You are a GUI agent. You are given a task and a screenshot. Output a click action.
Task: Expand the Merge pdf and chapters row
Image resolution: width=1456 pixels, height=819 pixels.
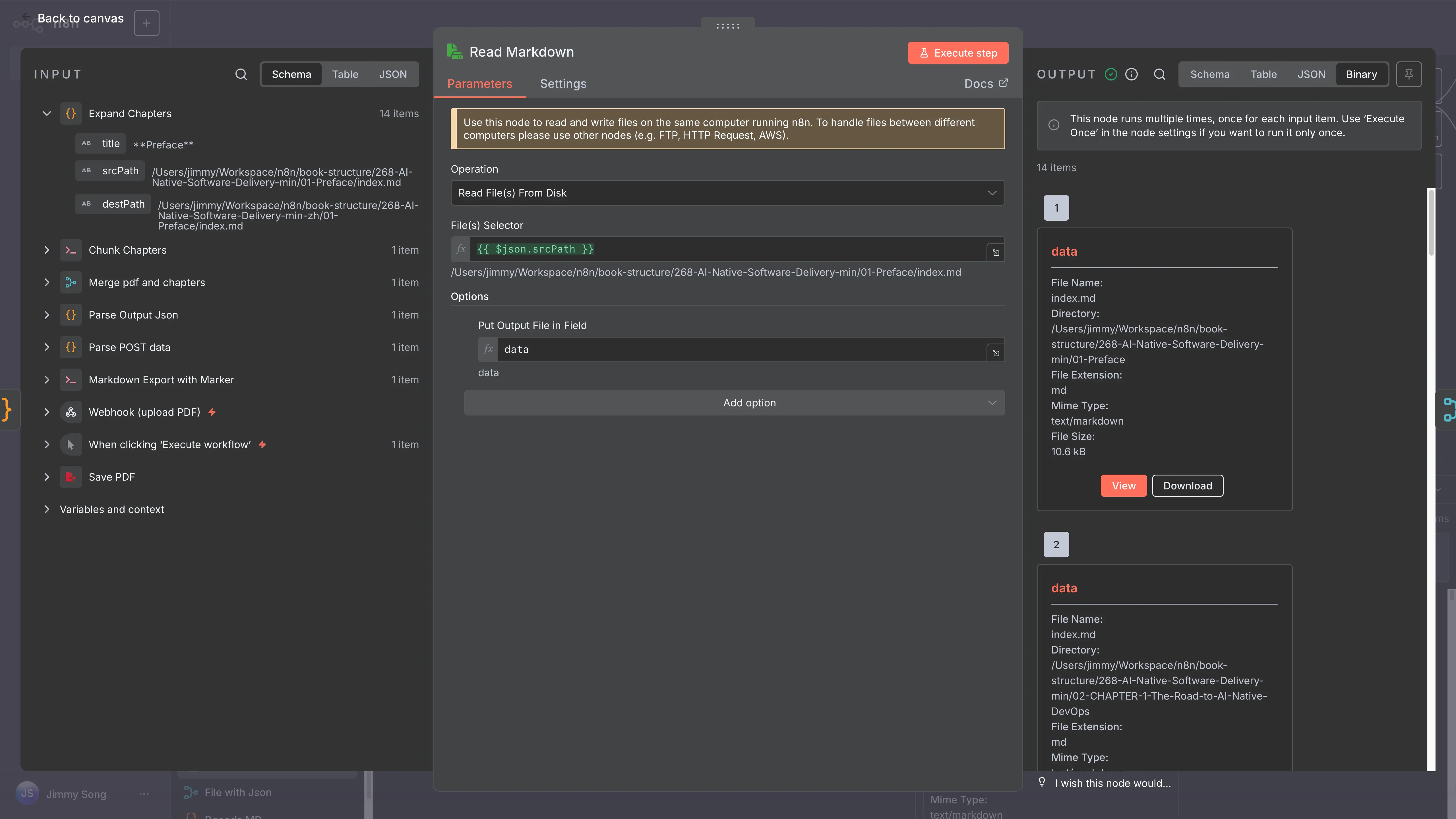(x=47, y=282)
